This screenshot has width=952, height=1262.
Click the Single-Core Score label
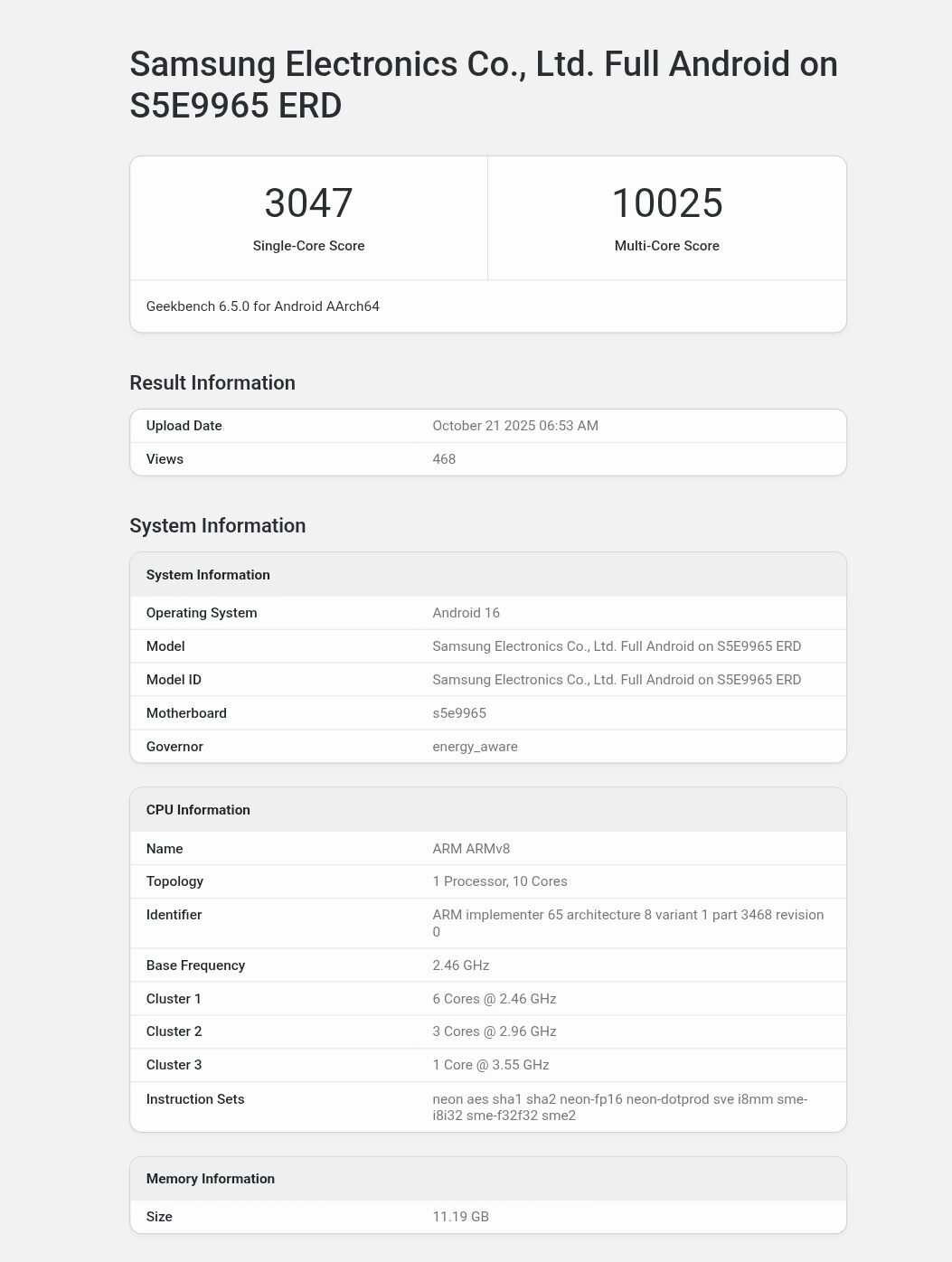(308, 246)
